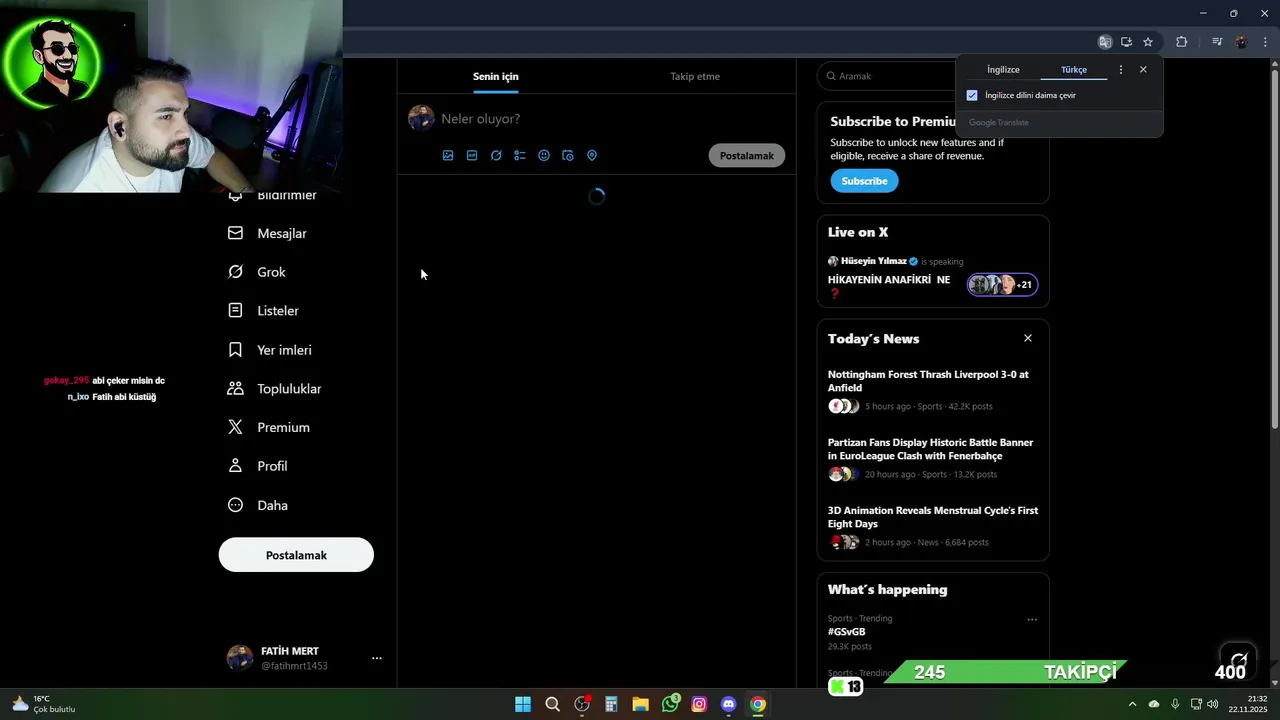Open options for #GSvGB trend
The height and width of the screenshot is (720, 1280).
click(x=1032, y=619)
